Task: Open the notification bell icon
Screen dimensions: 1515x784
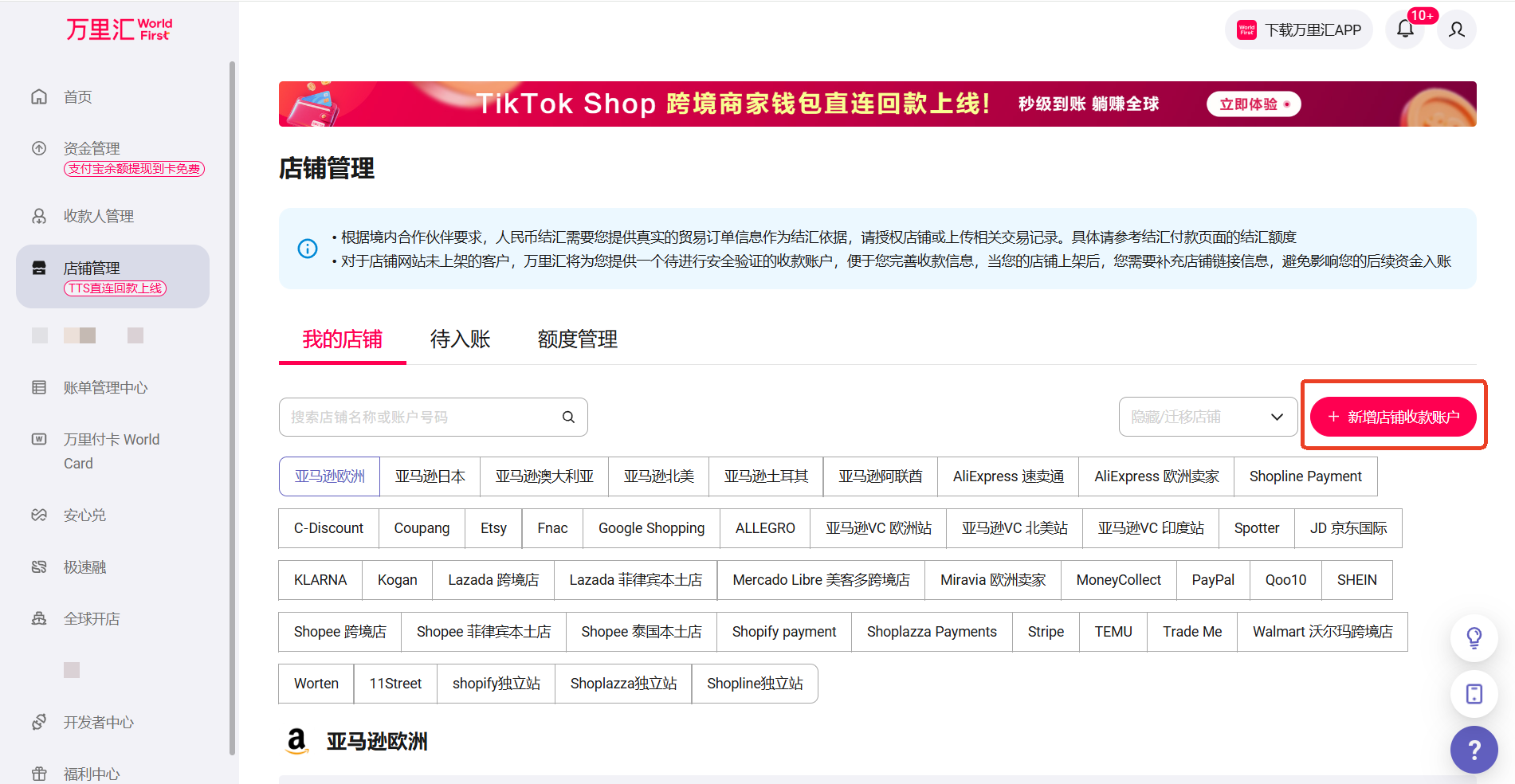Action: click(1405, 29)
